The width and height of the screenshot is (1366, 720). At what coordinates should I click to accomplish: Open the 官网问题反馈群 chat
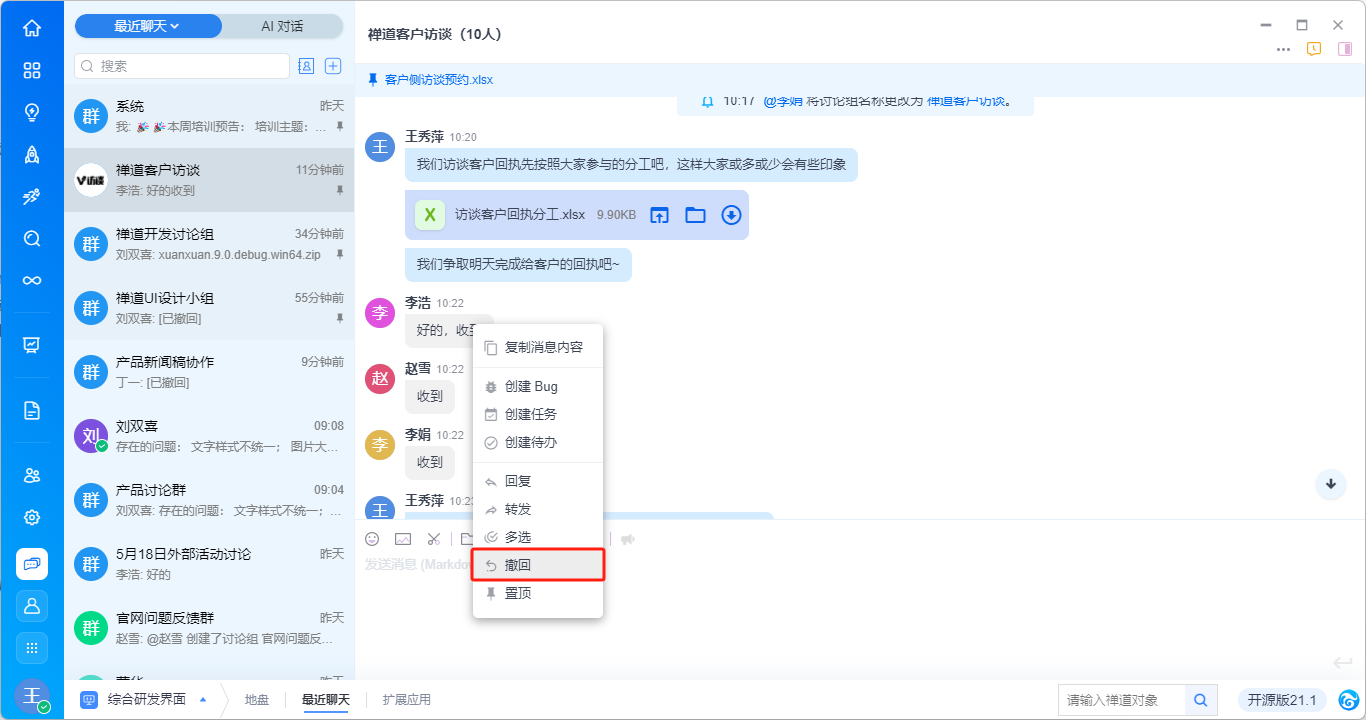point(209,628)
